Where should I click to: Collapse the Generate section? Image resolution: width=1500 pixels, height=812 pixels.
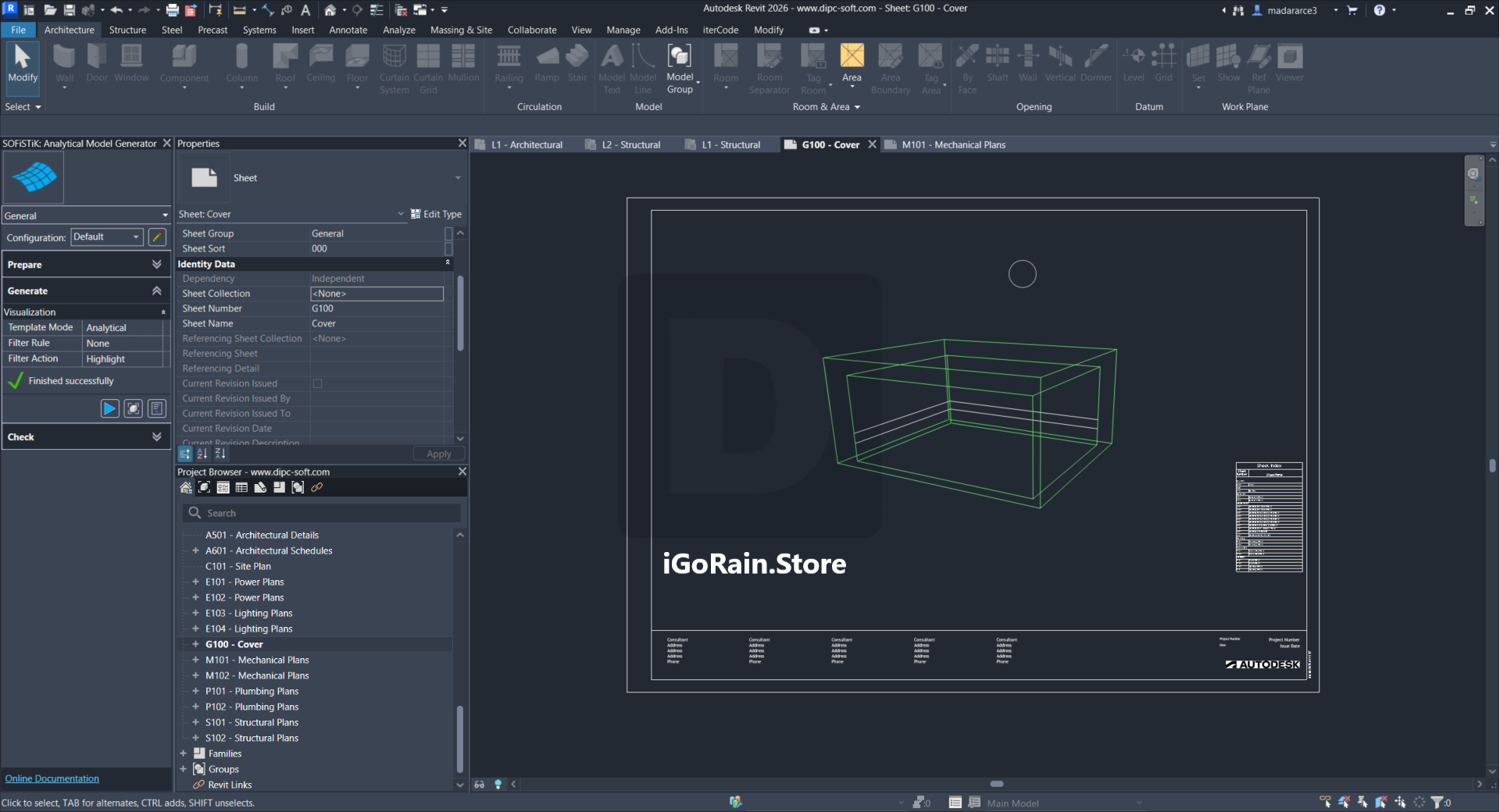pyautogui.click(x=86, y=290)
